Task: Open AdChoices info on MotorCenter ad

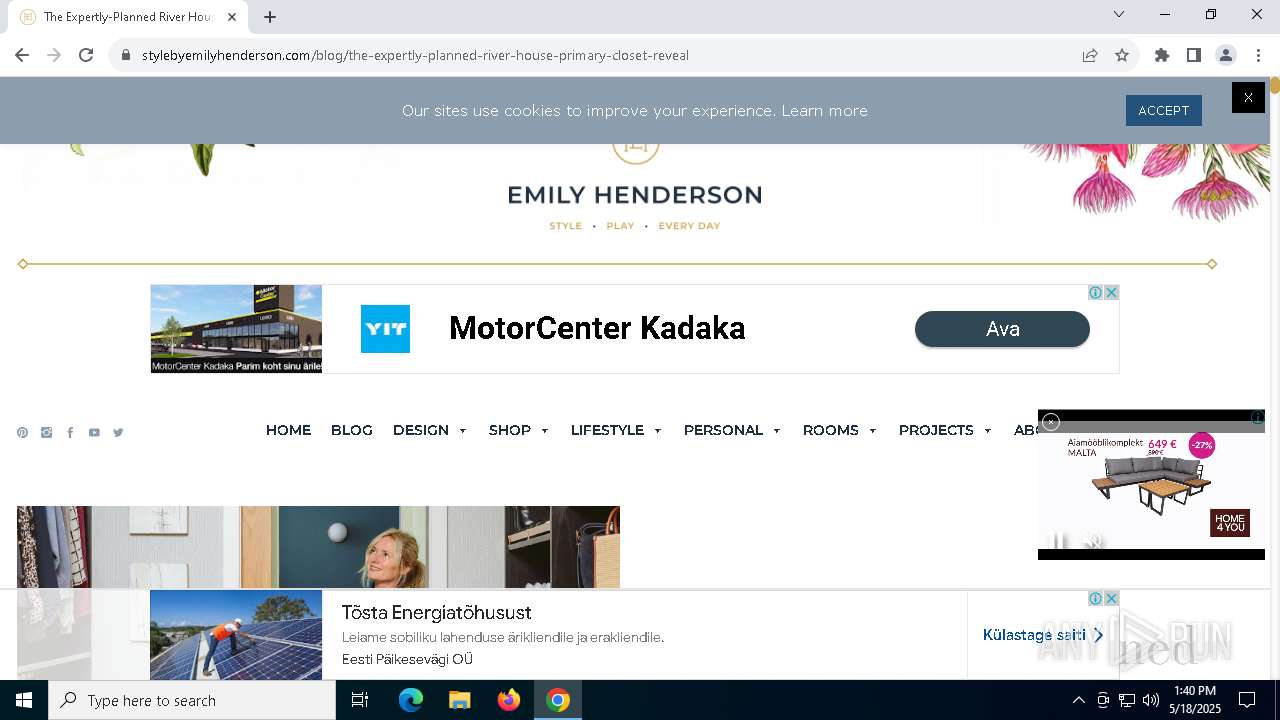Action: coord(1096,293)
